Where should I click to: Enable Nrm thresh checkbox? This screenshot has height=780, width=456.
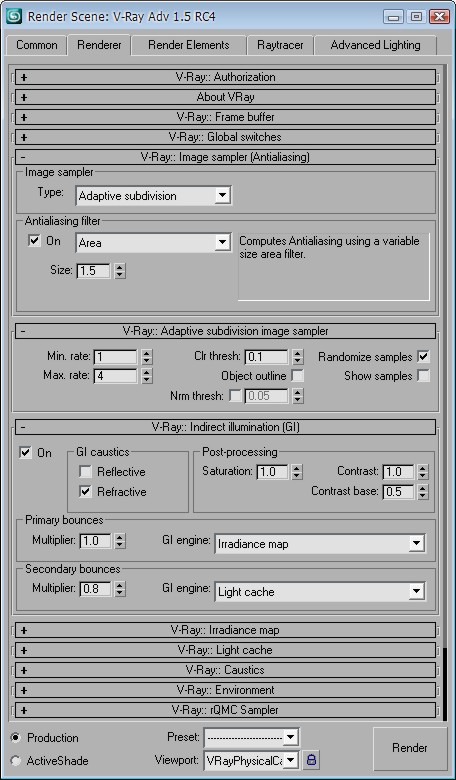coord(235,396)
